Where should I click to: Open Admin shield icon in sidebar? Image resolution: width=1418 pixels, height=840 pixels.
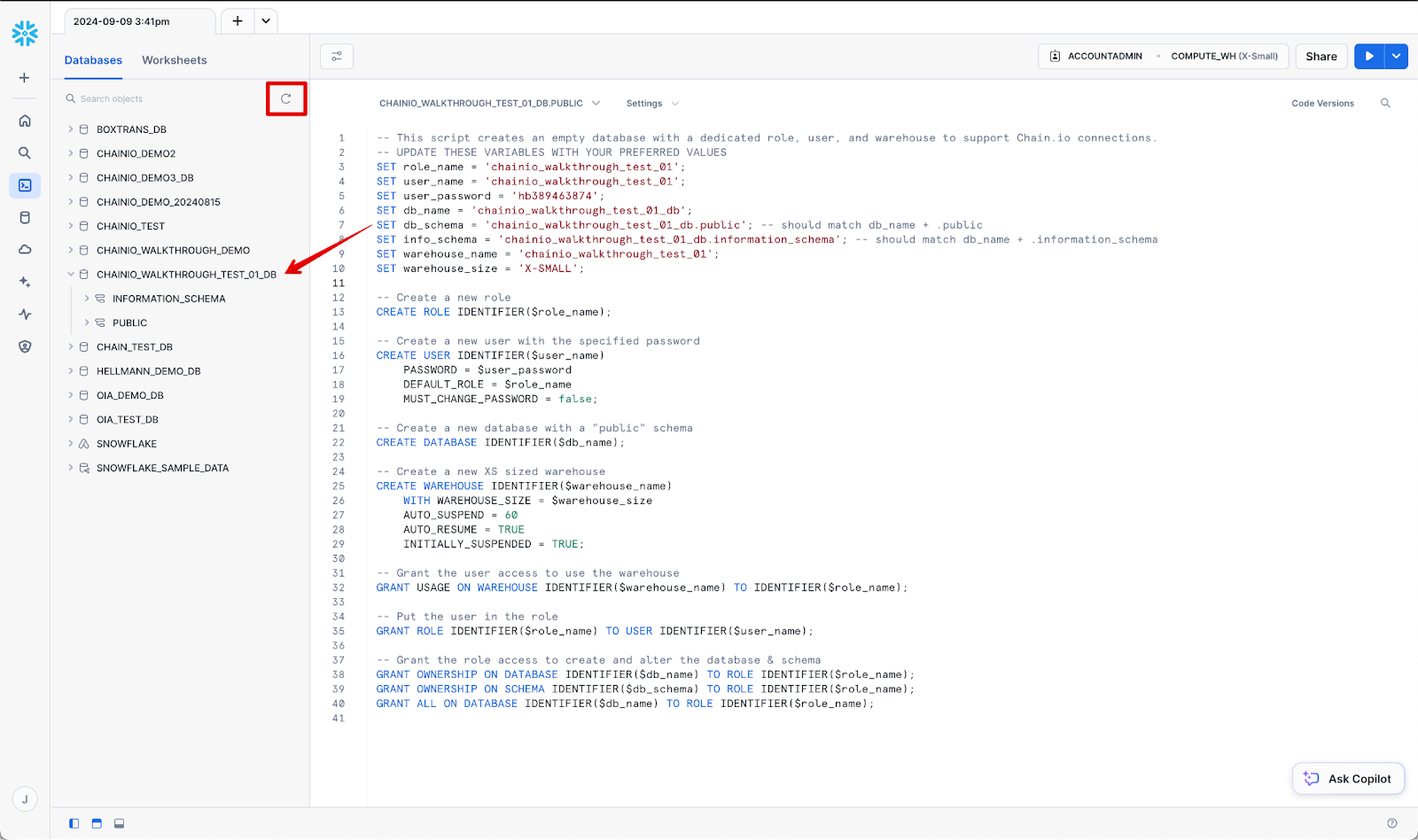tap(25, 346)
